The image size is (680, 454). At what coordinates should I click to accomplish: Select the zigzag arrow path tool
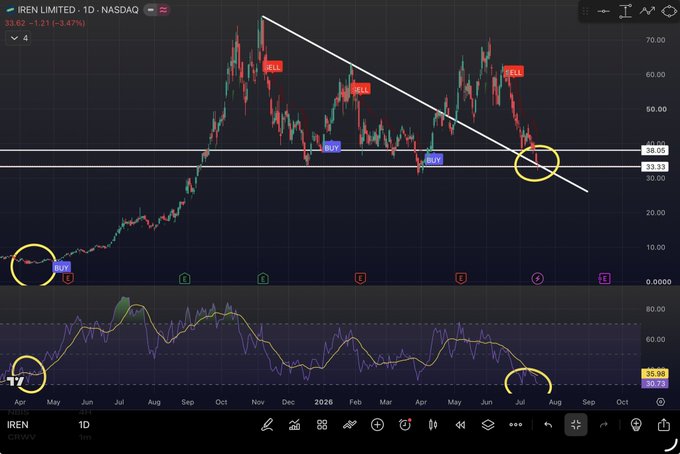(x=647, y=11)
